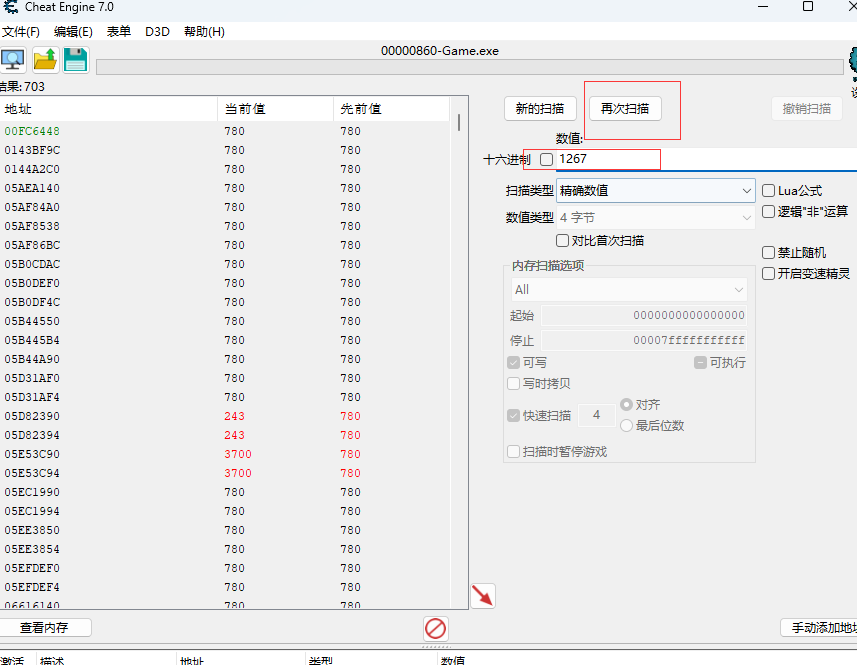The width and height of the screenshot is (857, 665).
Task: Check the 扫描时暂停游戏 option
Action: [x=513, y=451]
